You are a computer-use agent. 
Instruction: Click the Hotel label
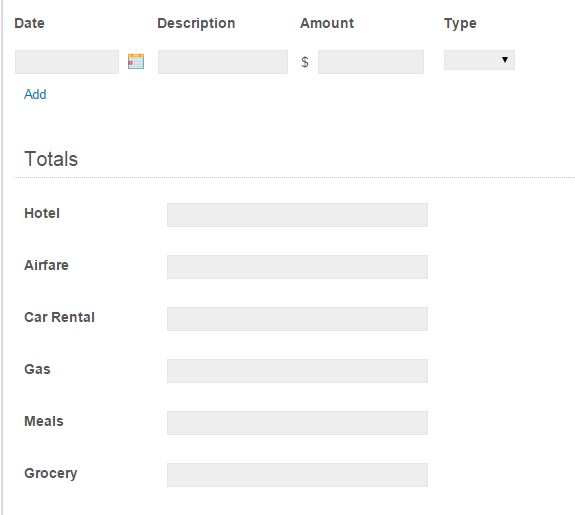[42, 213]
